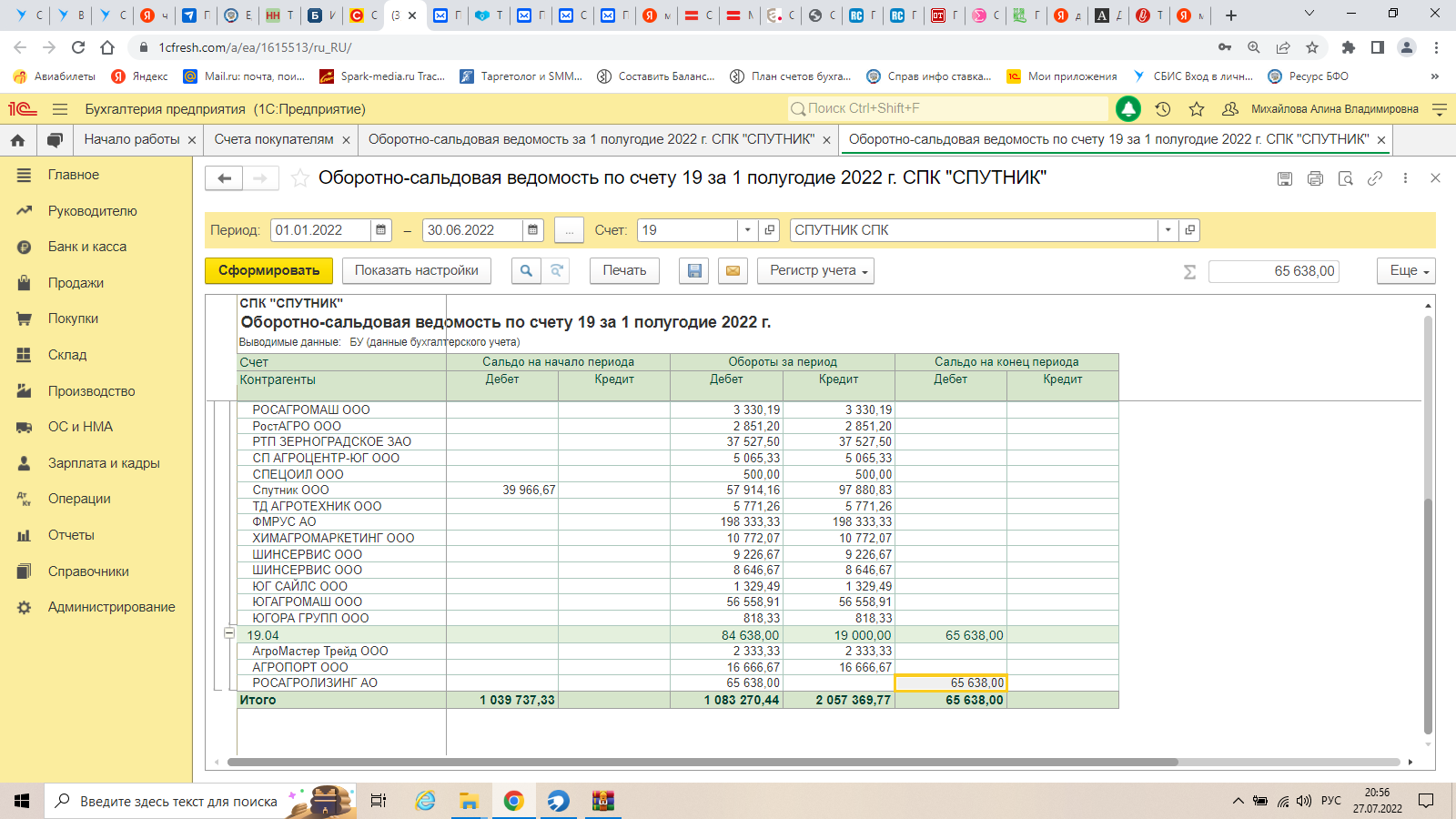Open File Explorer from the taskbar
Image resolution: width=1456 pixels, height=819 pixels.
(x=469, y=801)
